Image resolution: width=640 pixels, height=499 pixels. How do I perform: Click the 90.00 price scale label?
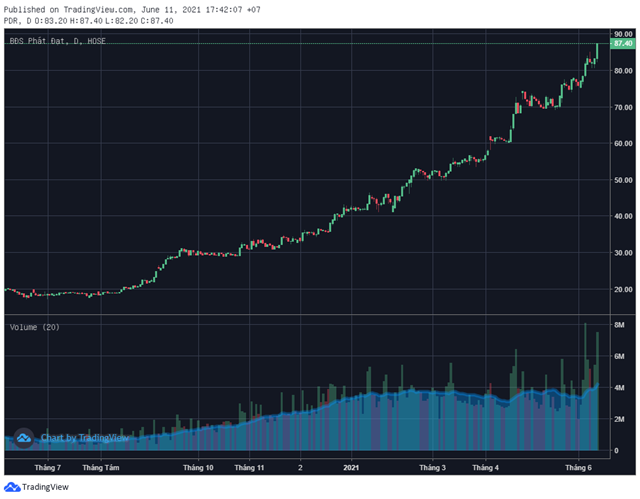pyautogui.click(x=623, y=34)
